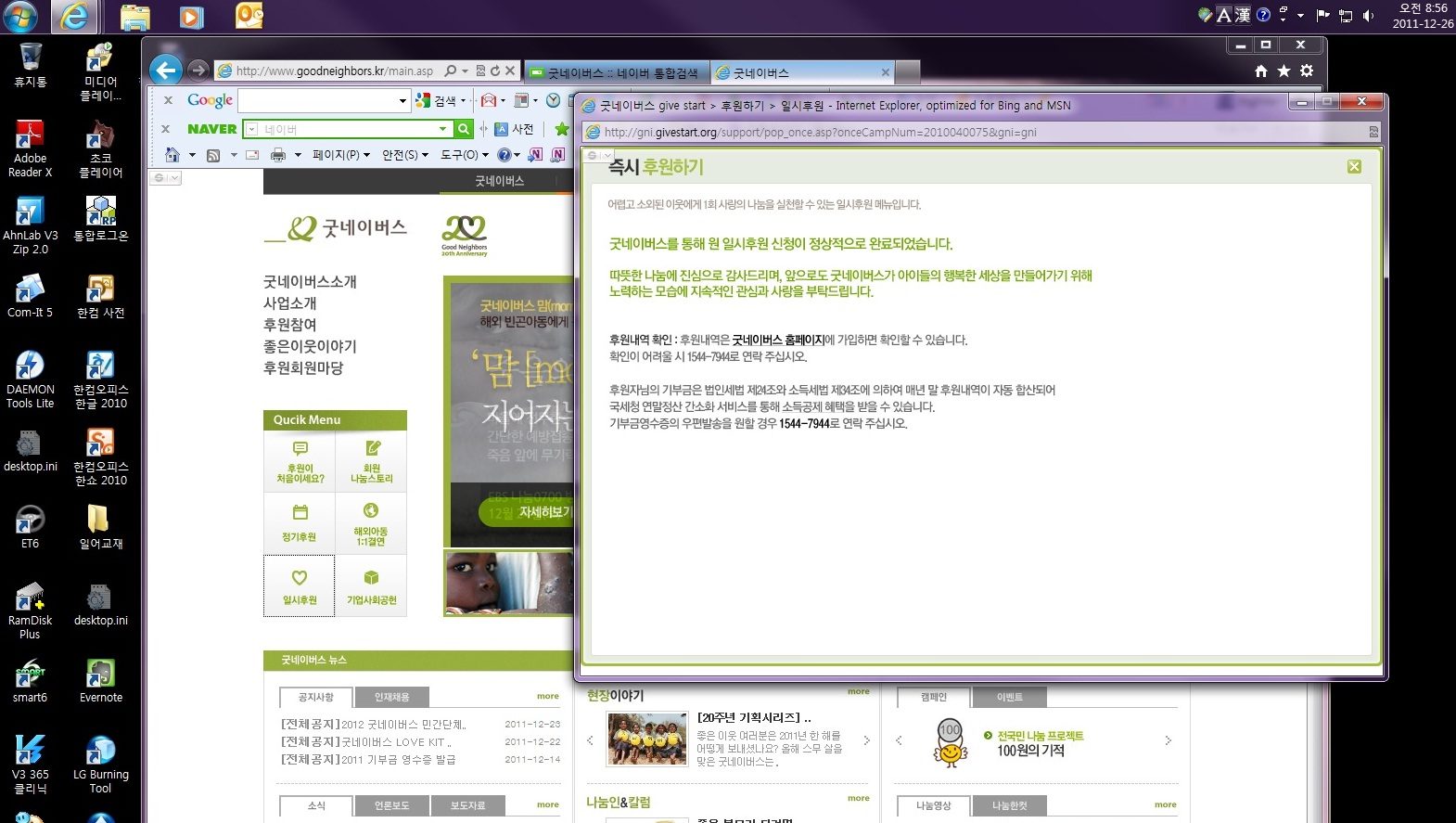Toggle the Korean/English IME 'A' indicator
Viewport: 1456px width, 823px height.
point(1224,15)
